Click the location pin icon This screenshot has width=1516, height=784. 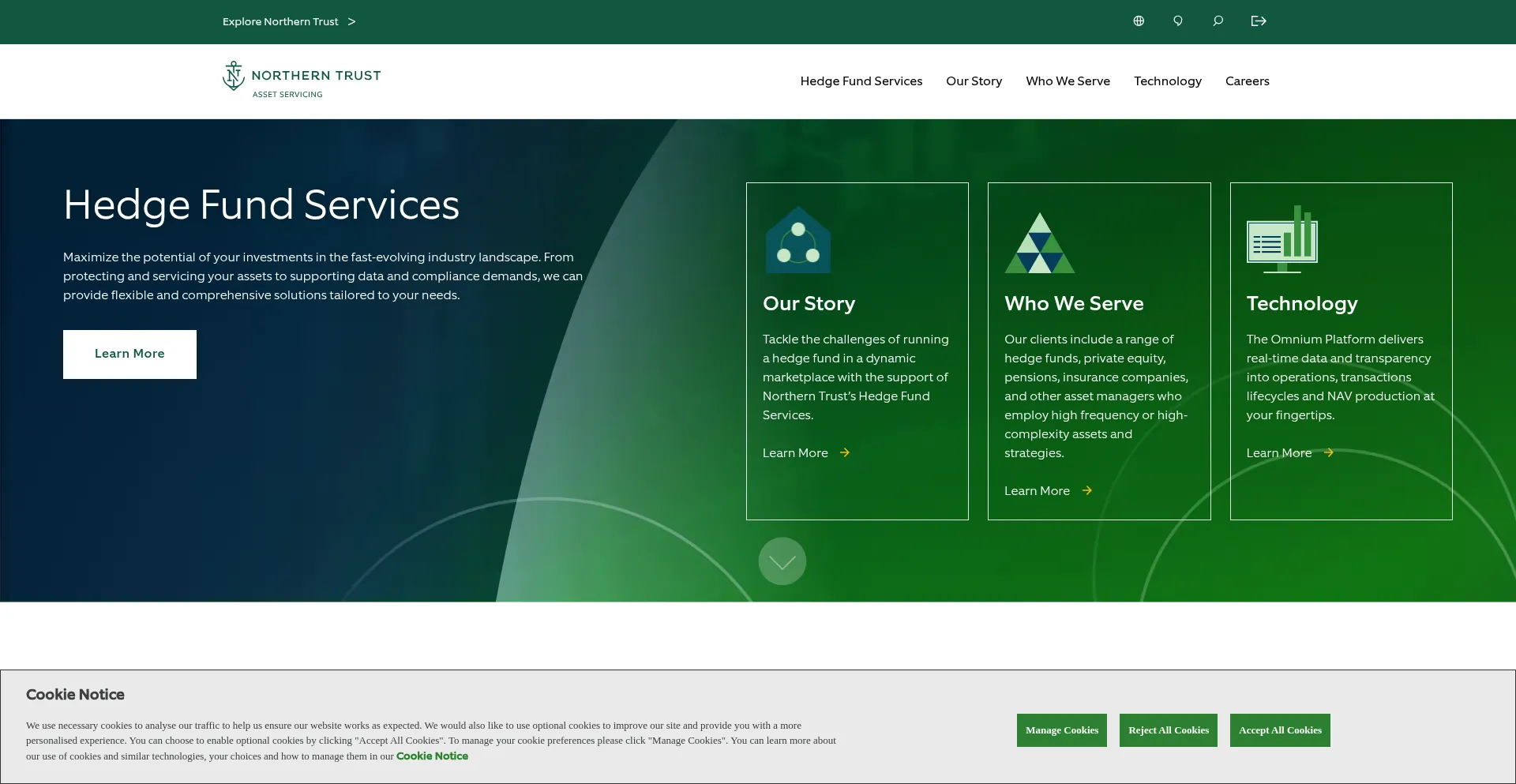click(x=1178, y=21)
